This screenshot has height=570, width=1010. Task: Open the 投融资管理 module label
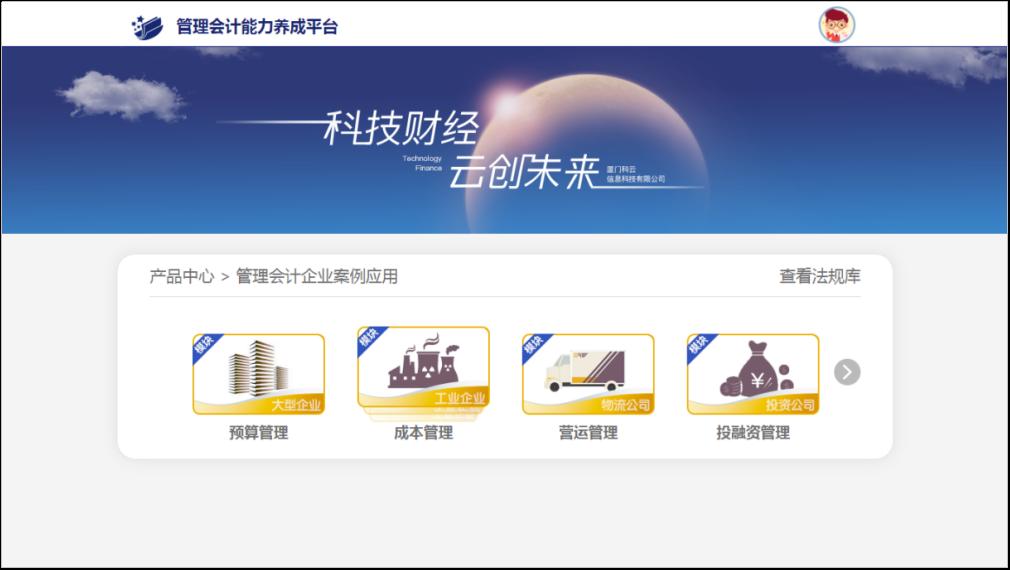[x=753, y=433]
